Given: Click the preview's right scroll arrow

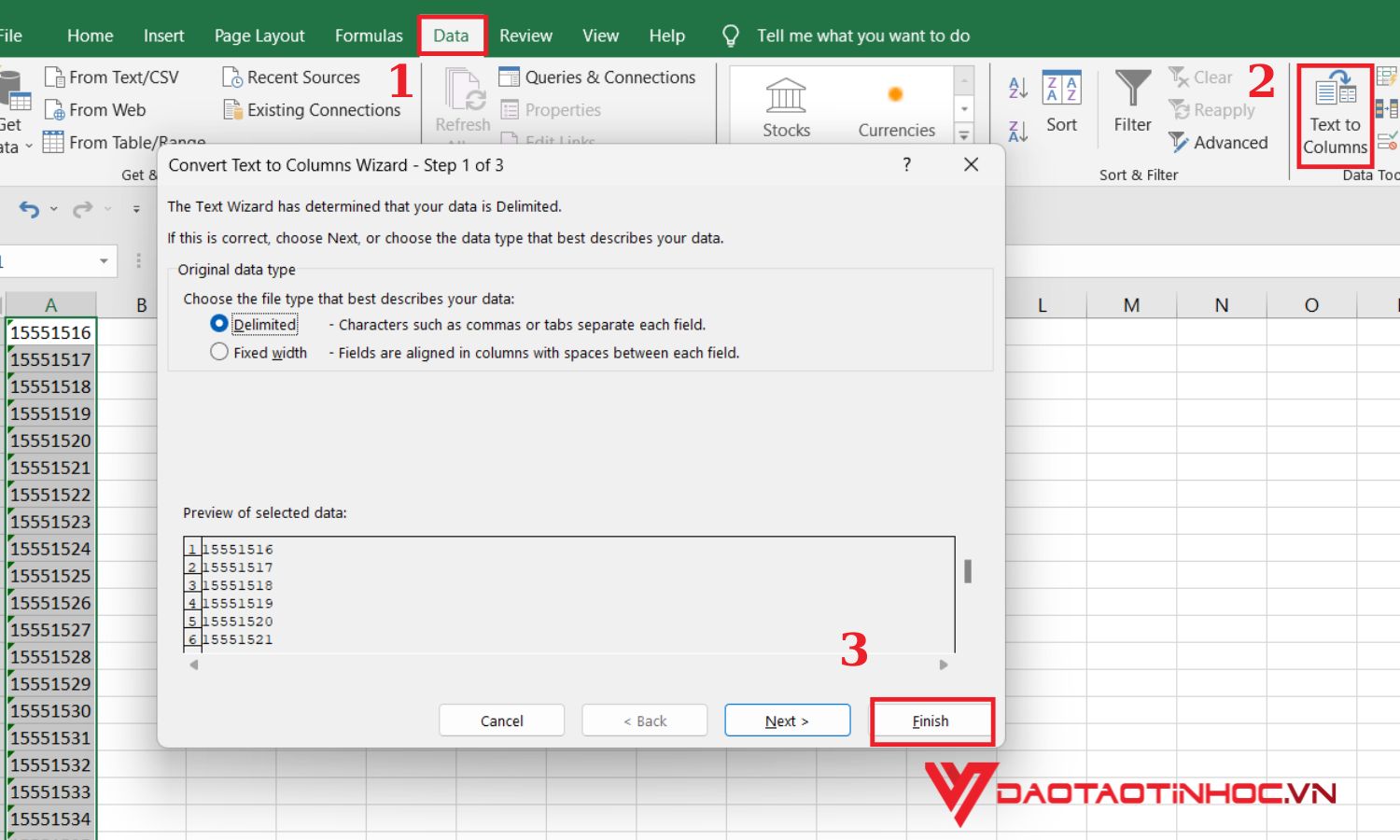Looking at the screenshot, I should pyautogui.click(x=944, y=665).
